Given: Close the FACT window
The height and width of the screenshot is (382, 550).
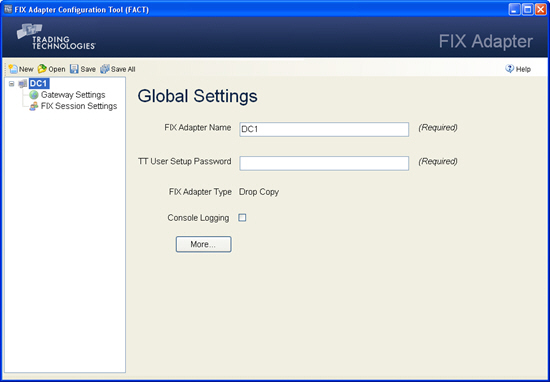Looking at the screenshot, I should pos(540,9).
